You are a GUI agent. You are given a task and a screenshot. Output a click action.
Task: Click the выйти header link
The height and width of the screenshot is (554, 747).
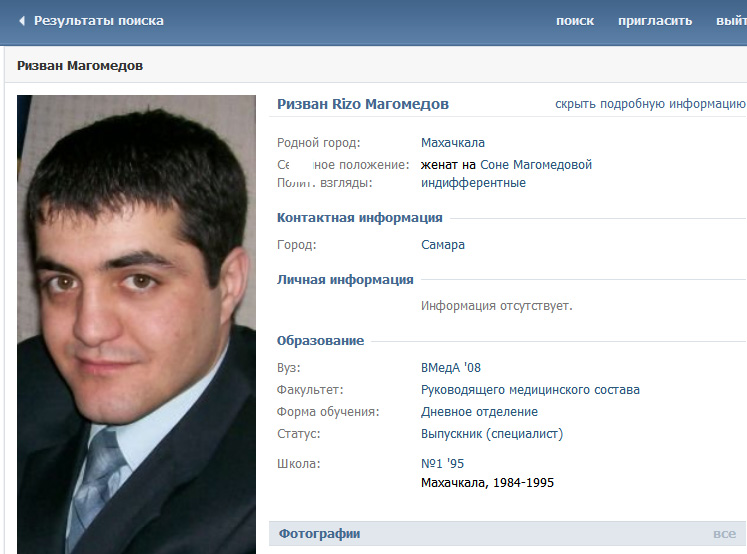pos(731,21)
